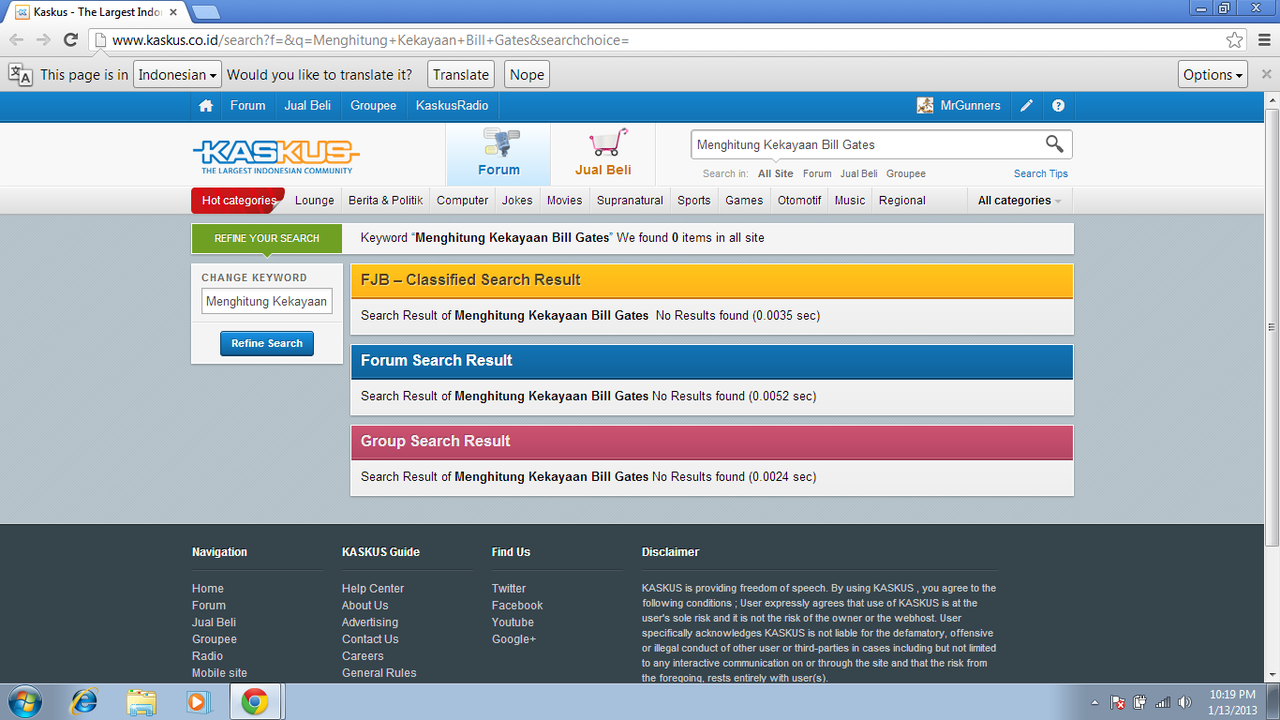
Task: Launch Internet Explorer from taskbar
Action: tap(84, 702)
